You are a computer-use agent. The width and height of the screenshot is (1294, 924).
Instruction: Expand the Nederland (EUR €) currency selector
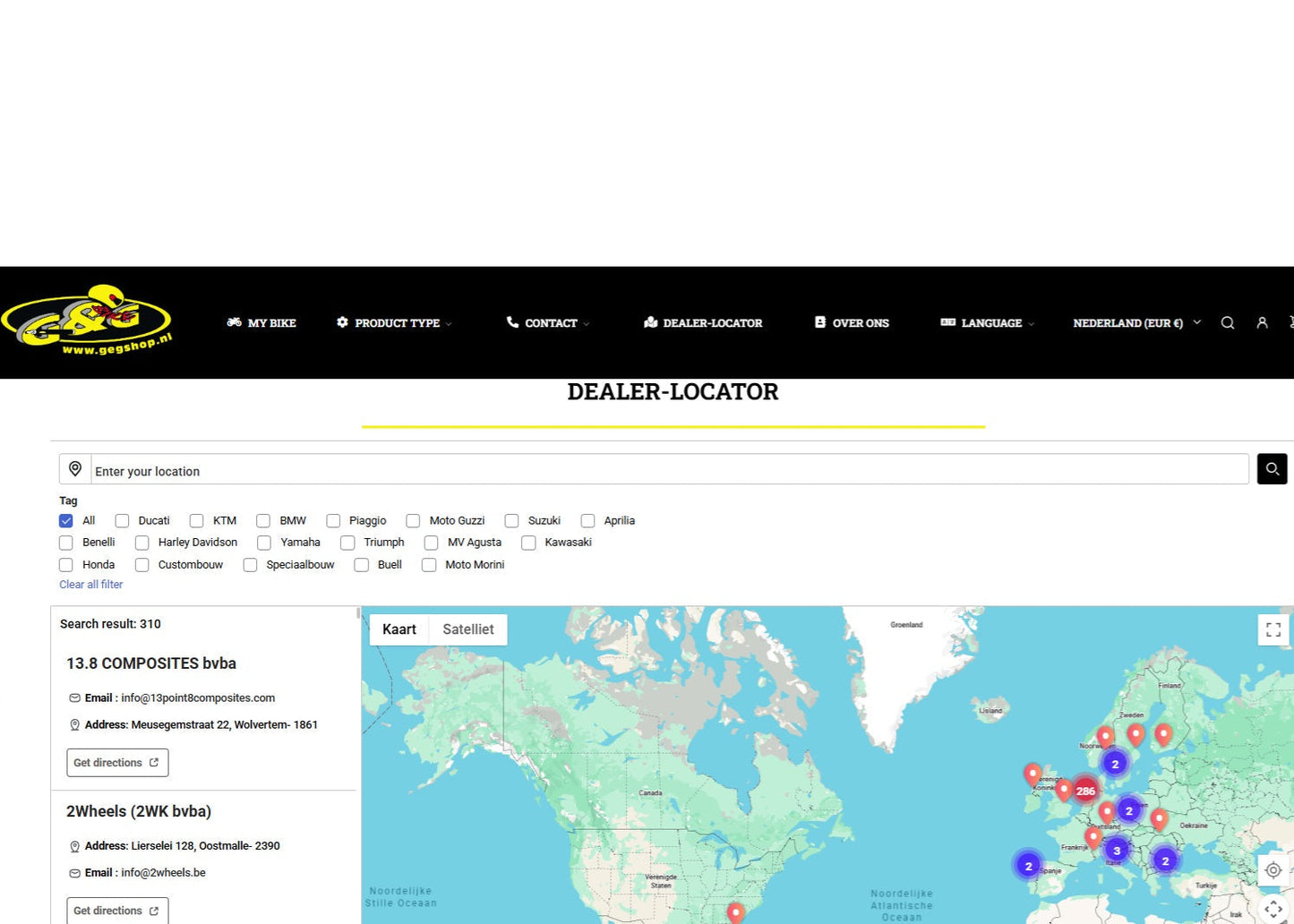(1135, 323)
